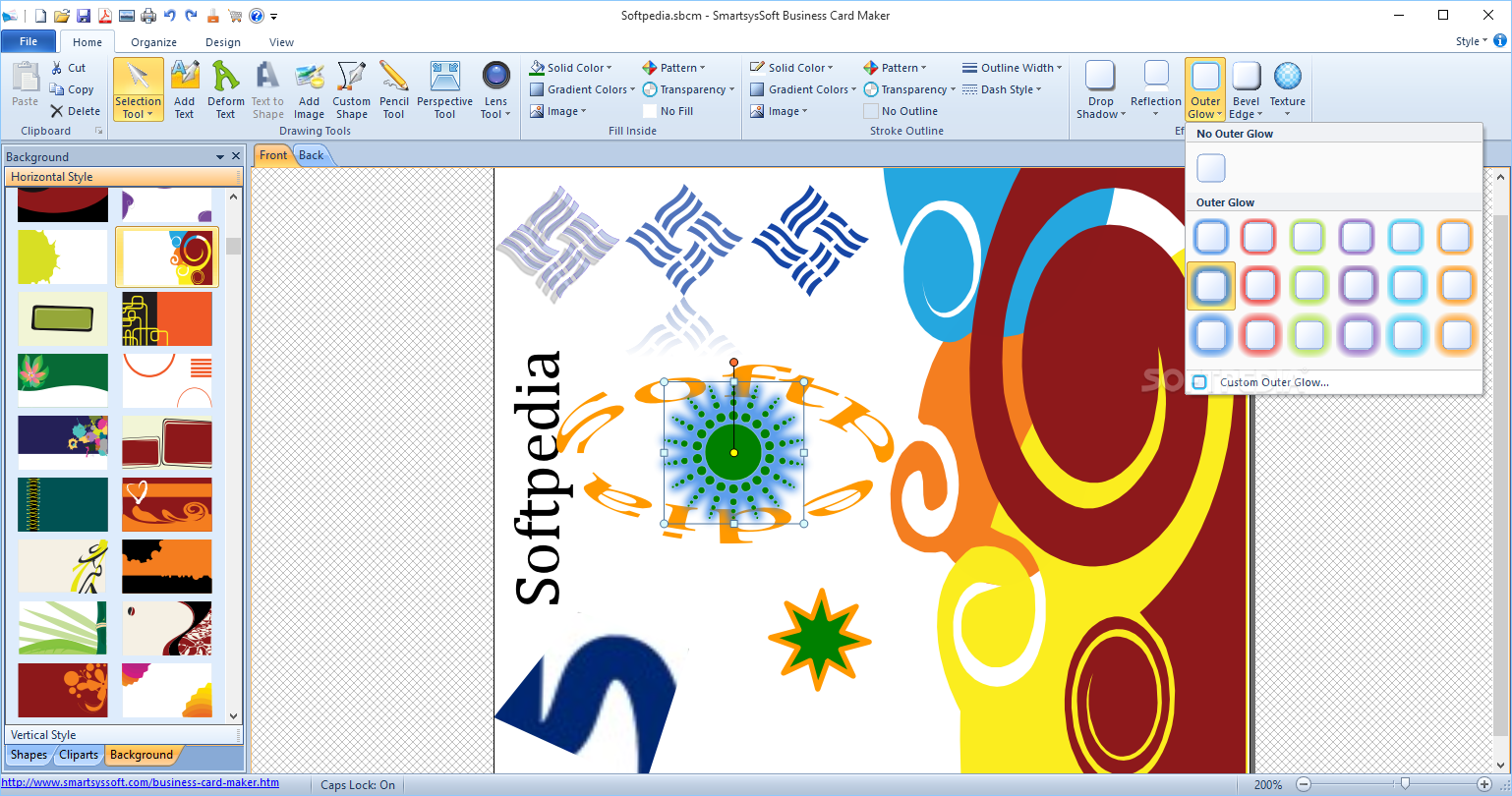
Task: Open the Style dropdown at top right
Action: [1471, 42]
